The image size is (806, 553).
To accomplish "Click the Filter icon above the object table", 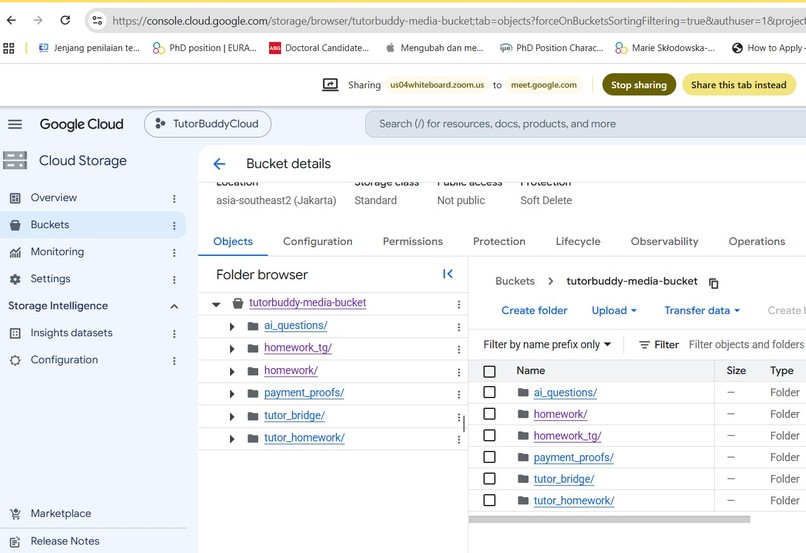I will [x=644, y=345].
